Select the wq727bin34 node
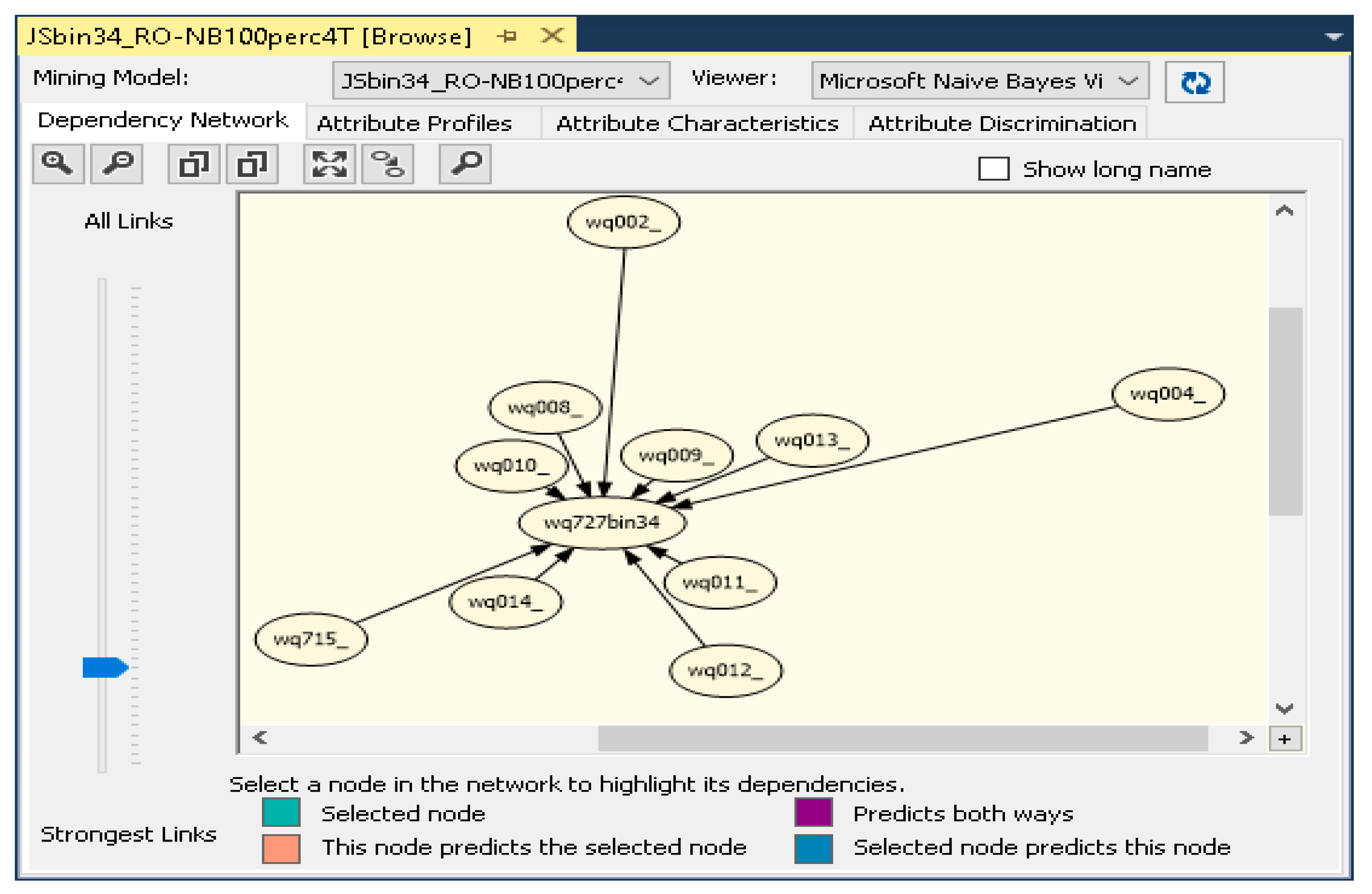This screenshot has width=1372, height=894. [601, 523]
